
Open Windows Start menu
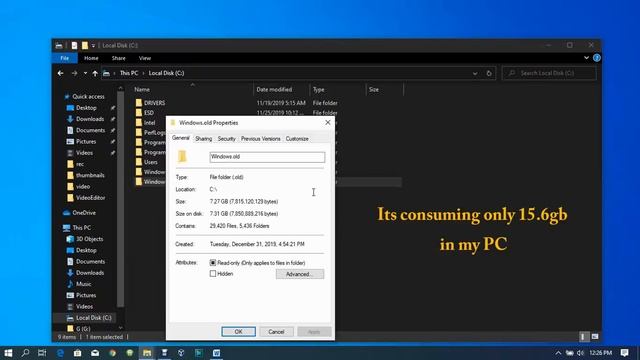[8, 353]
